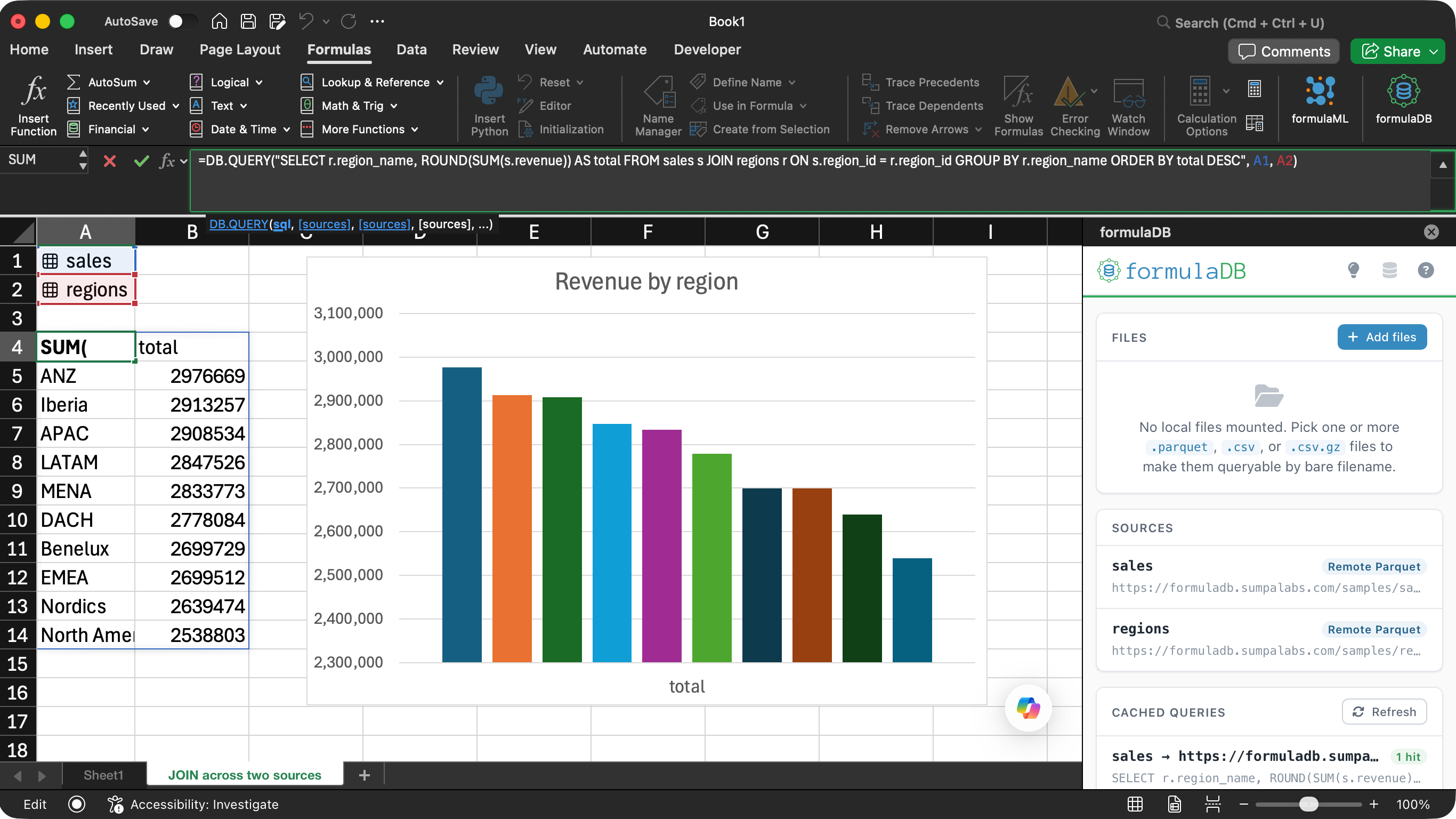Image resolution: width=1456 pixels, height=819 pixels.
Task: Open the Watch Window
Action: tap(1128, 105)
